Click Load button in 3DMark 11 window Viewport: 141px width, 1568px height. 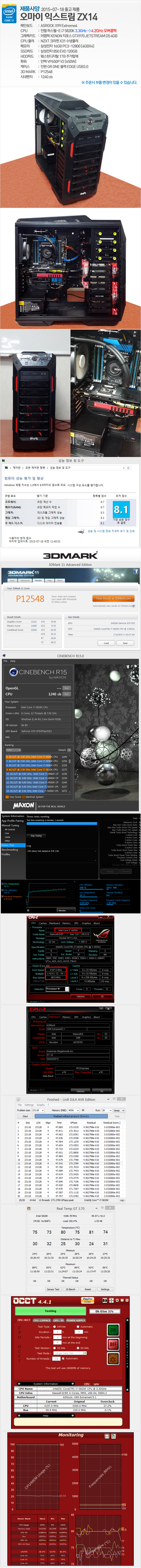(x=106, y=643)
